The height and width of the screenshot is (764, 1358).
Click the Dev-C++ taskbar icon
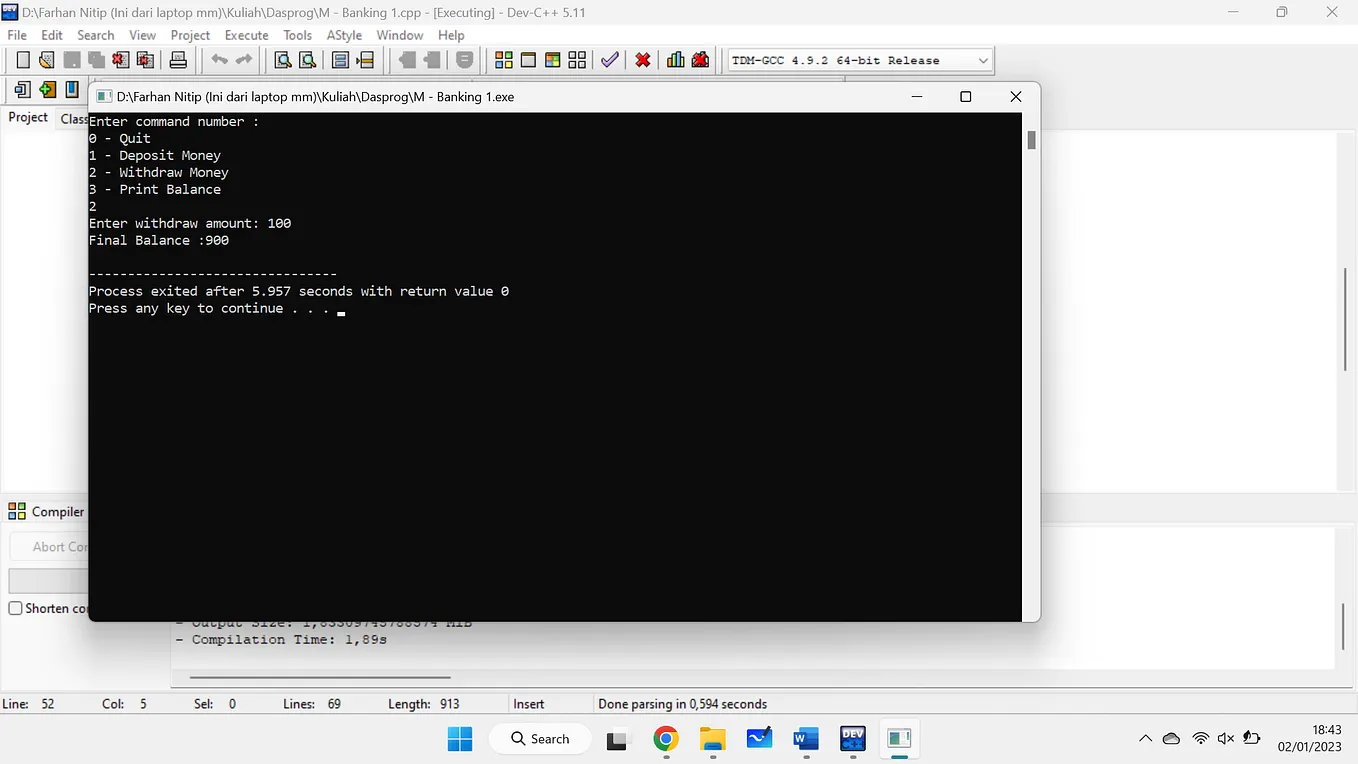click(x=853, y=739)
